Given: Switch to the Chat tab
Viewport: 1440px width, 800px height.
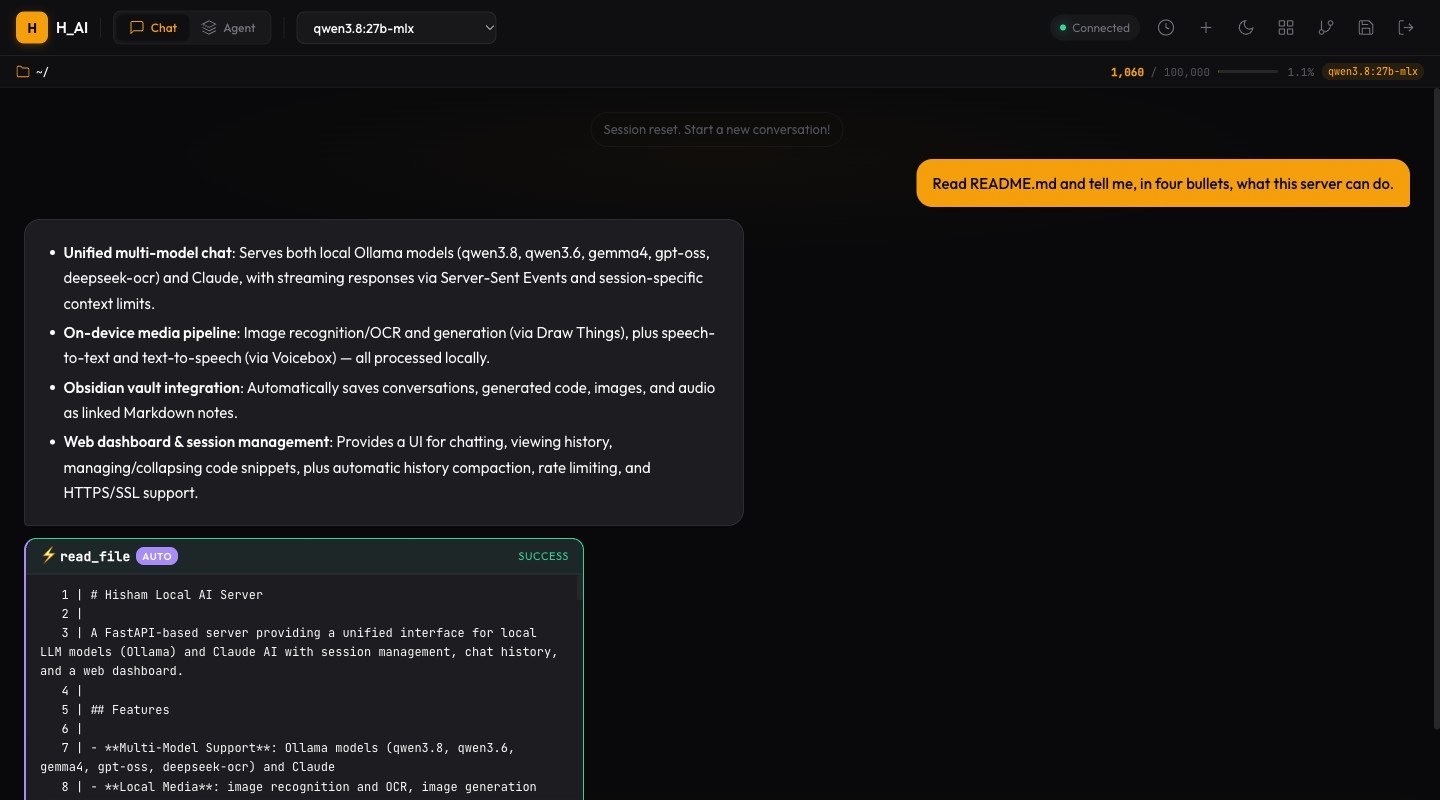Looking at the screenshot, I should click(153, 28).
